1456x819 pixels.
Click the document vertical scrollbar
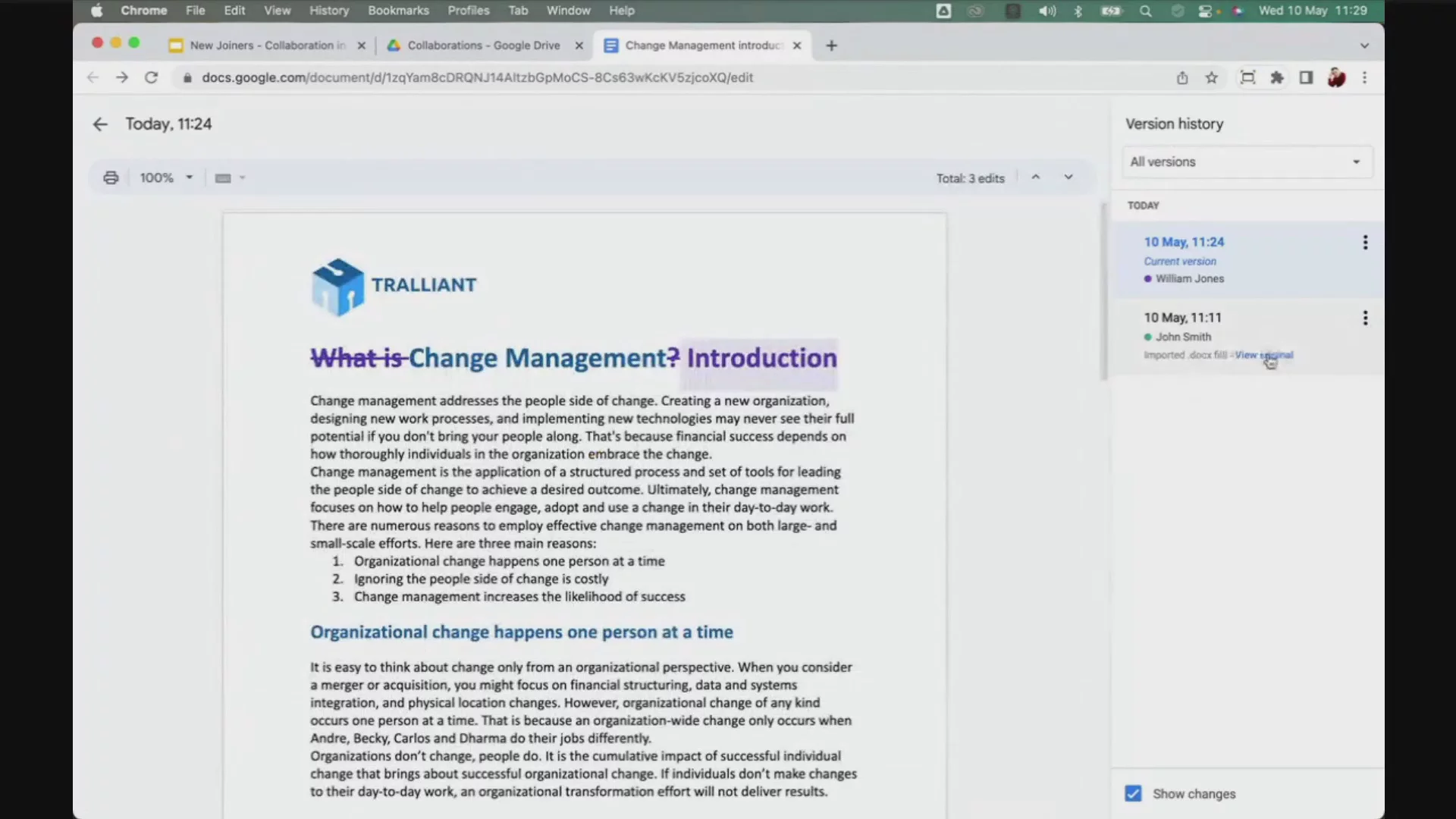1104,291
